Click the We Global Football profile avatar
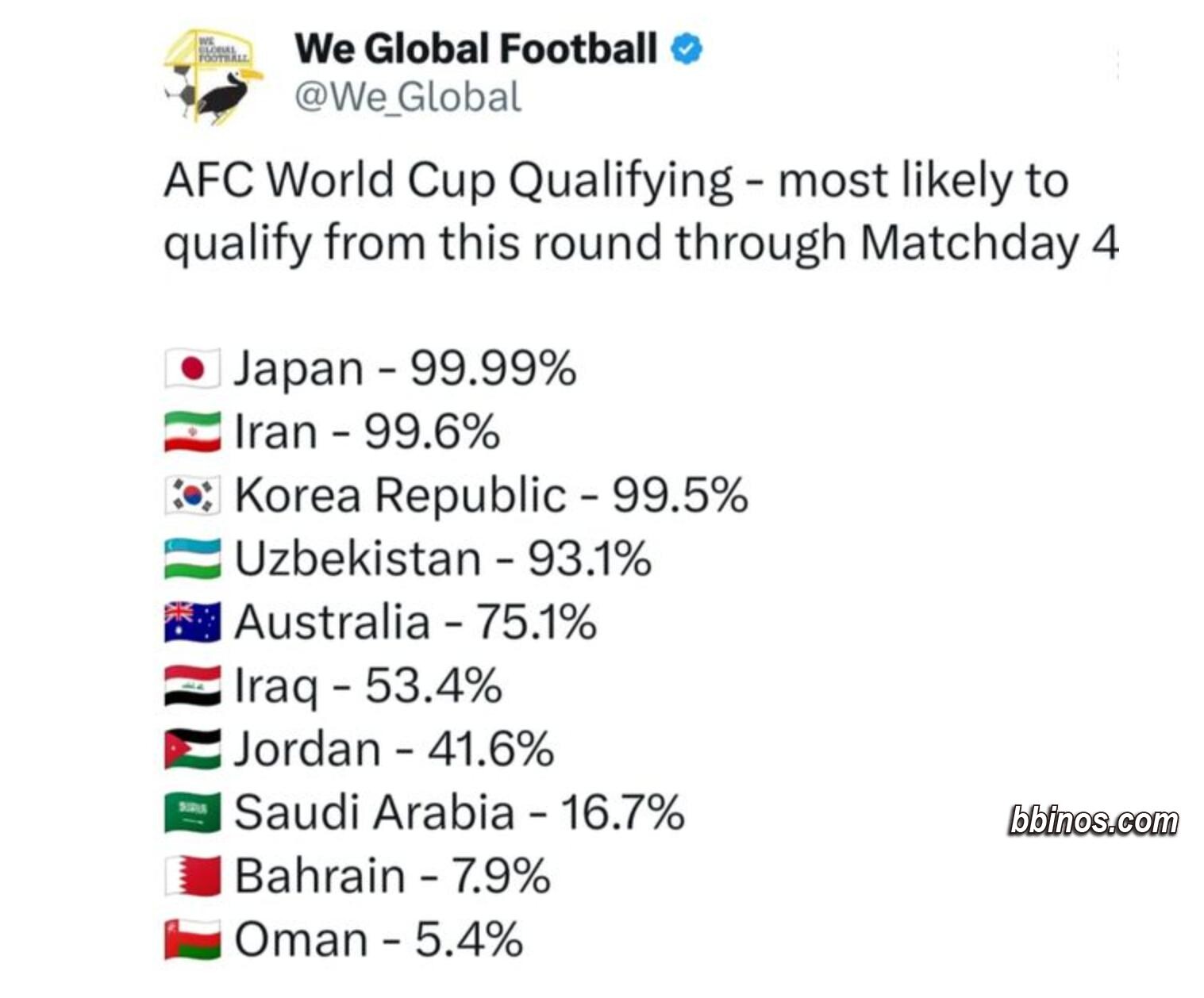1204x998 pixels. pos(213,76)
